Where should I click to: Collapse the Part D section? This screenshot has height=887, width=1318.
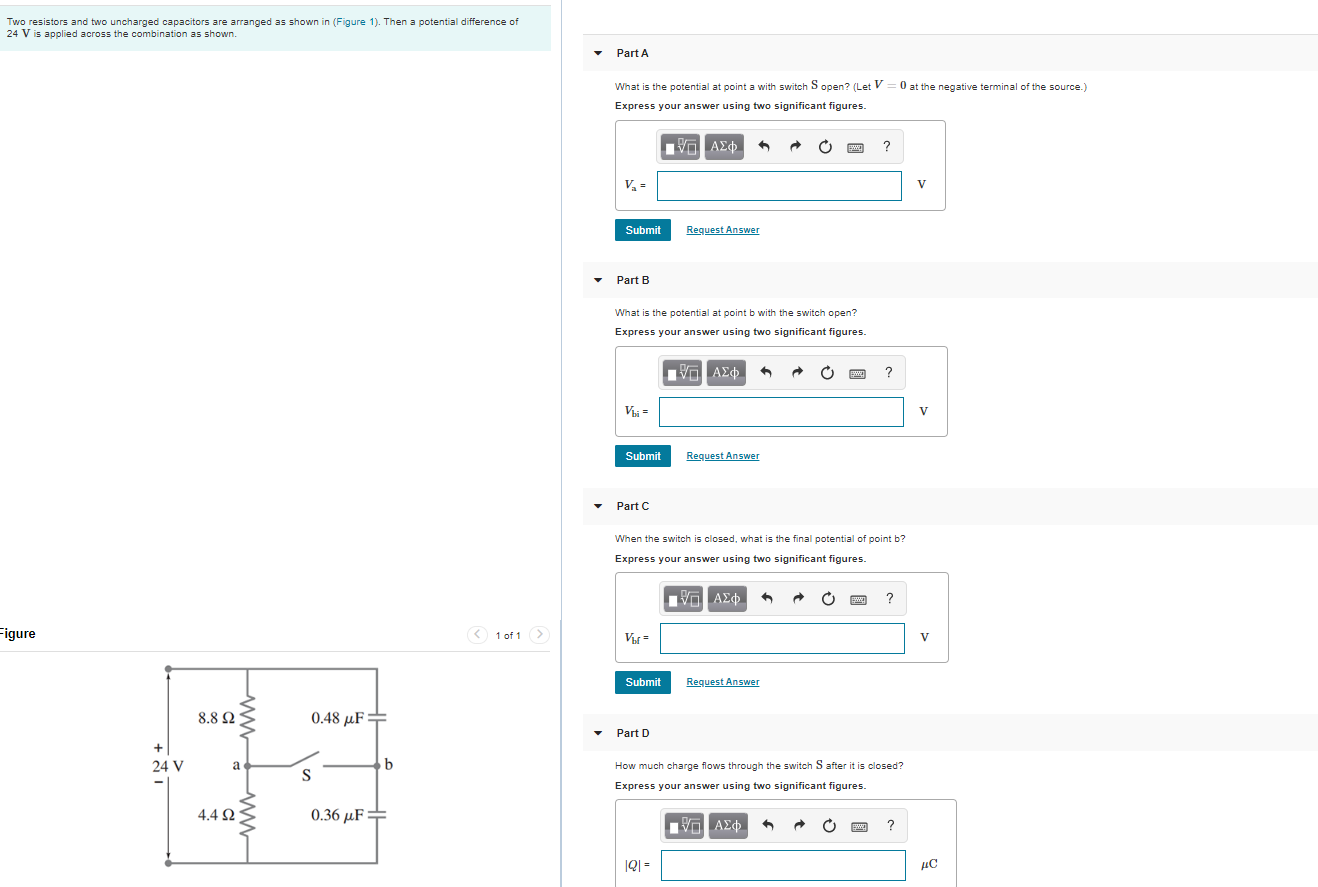tap(597, 733)
